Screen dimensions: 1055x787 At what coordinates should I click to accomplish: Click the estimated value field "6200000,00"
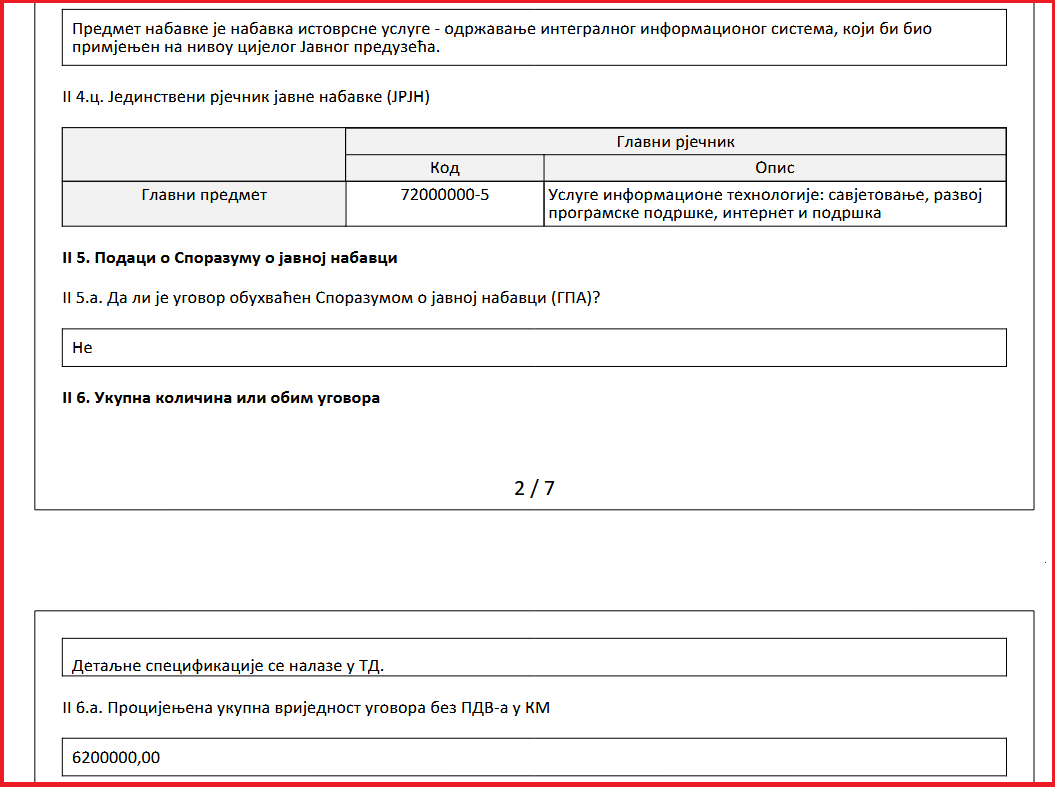(534, 757)
